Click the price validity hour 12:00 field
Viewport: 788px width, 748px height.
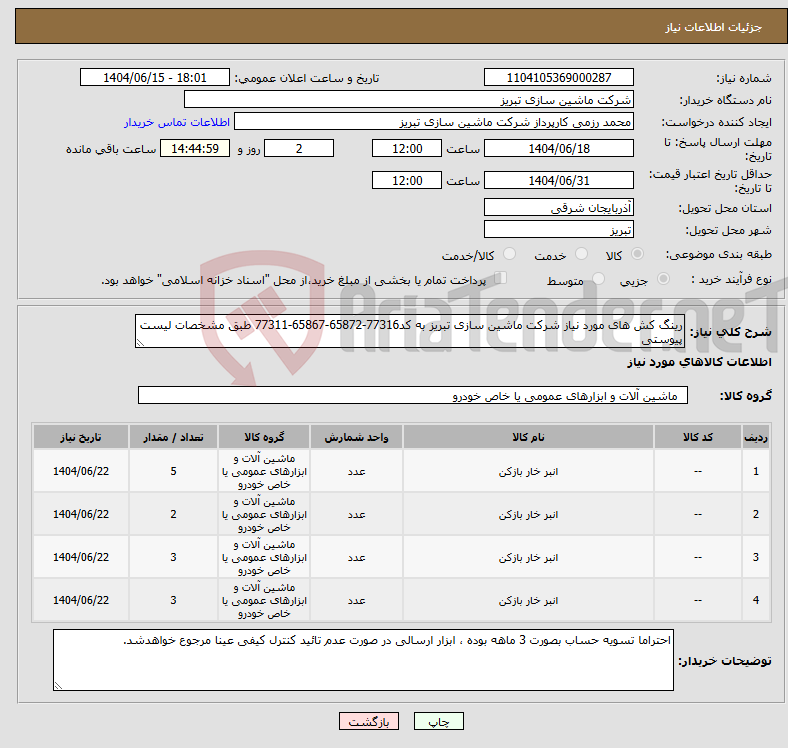[407, 180]
